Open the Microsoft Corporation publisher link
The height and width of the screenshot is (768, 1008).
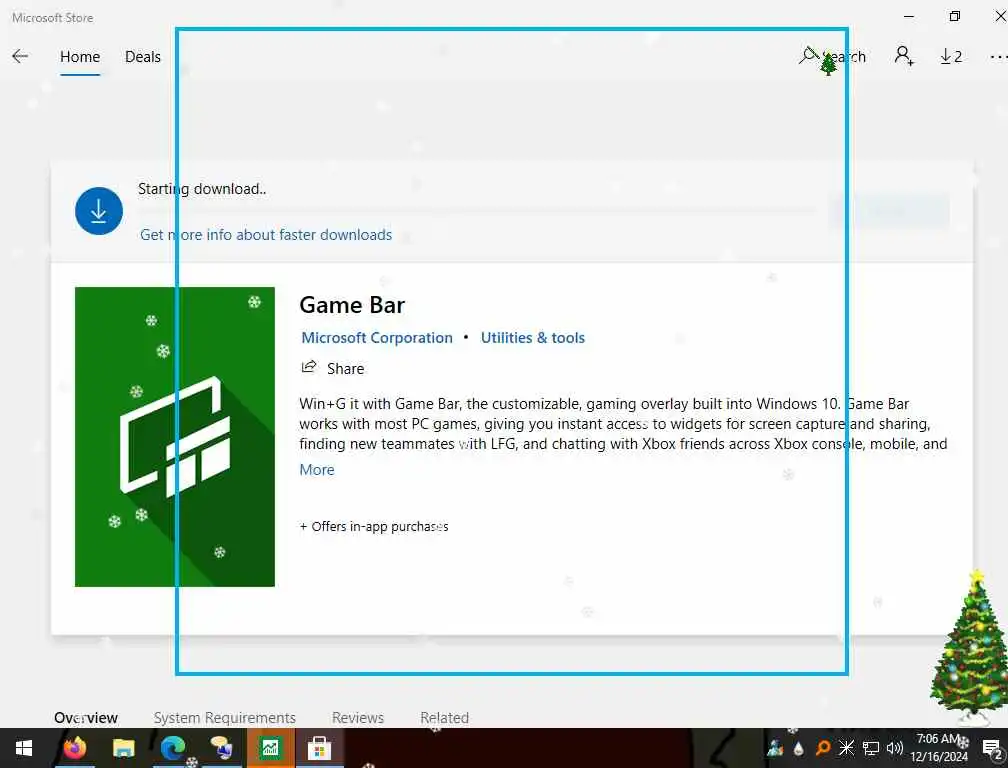(377, 337)
